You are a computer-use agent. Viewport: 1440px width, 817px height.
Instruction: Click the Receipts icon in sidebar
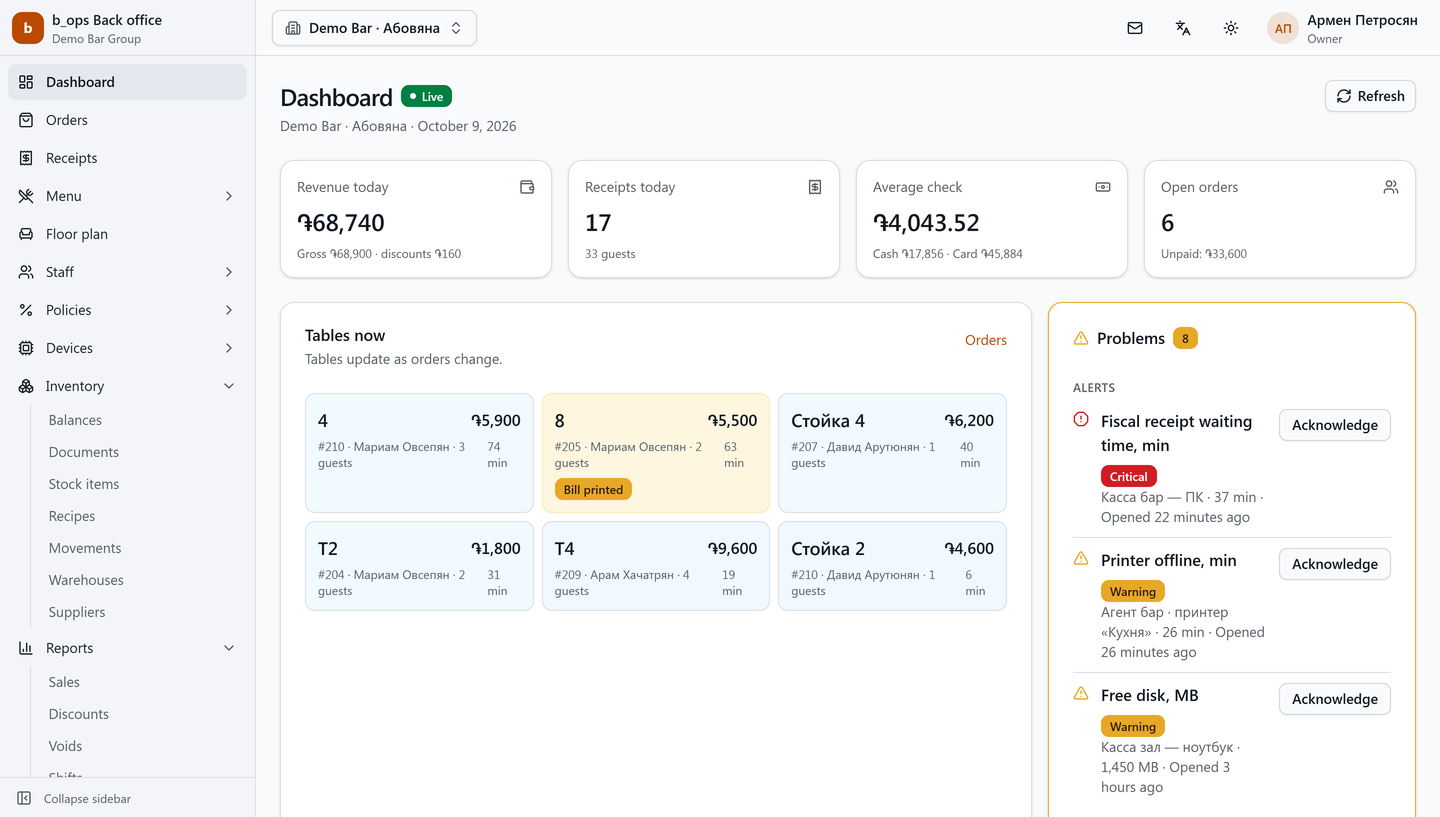coord(26,158)
